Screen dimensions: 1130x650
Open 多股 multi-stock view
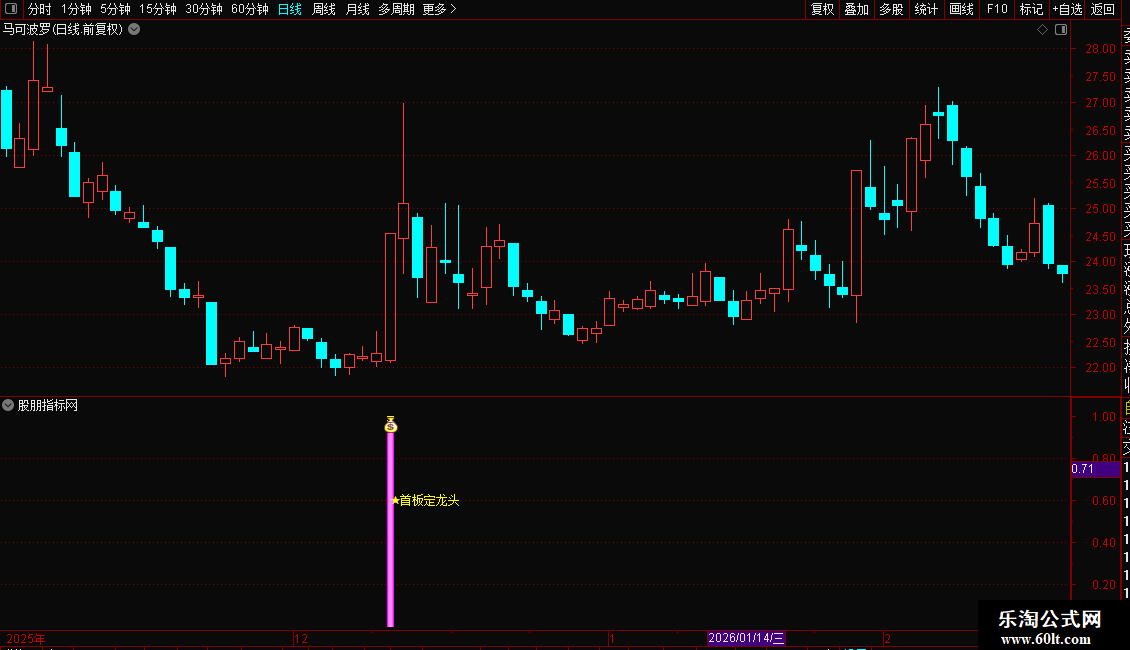pos(891,9)
